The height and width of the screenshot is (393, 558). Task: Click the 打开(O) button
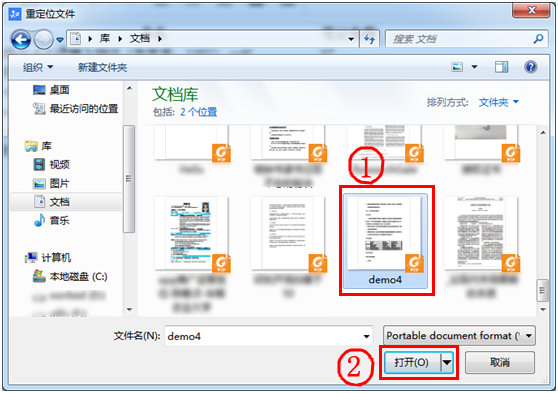click(412, 362)
